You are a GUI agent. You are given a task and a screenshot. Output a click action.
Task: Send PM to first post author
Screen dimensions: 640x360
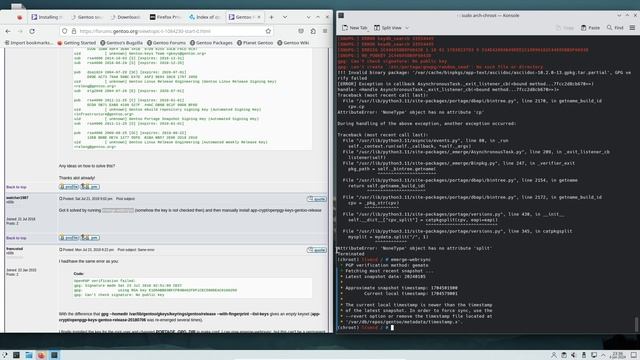click(x=90, y=187)
